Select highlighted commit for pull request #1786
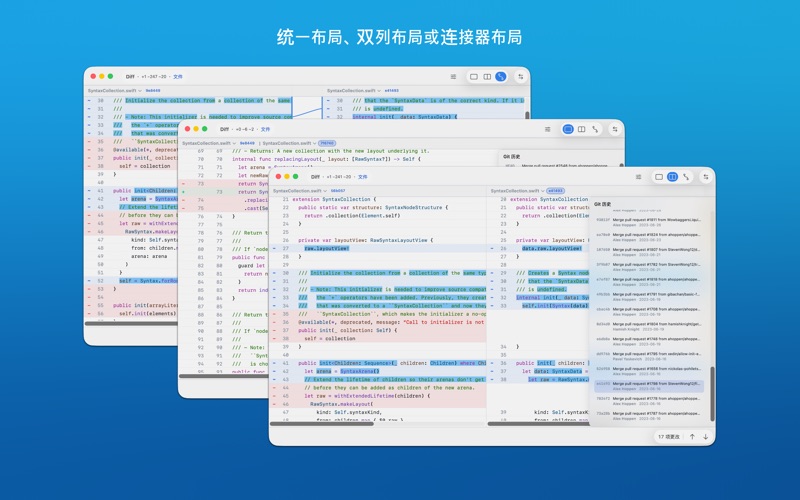 [x=649, y=386]
